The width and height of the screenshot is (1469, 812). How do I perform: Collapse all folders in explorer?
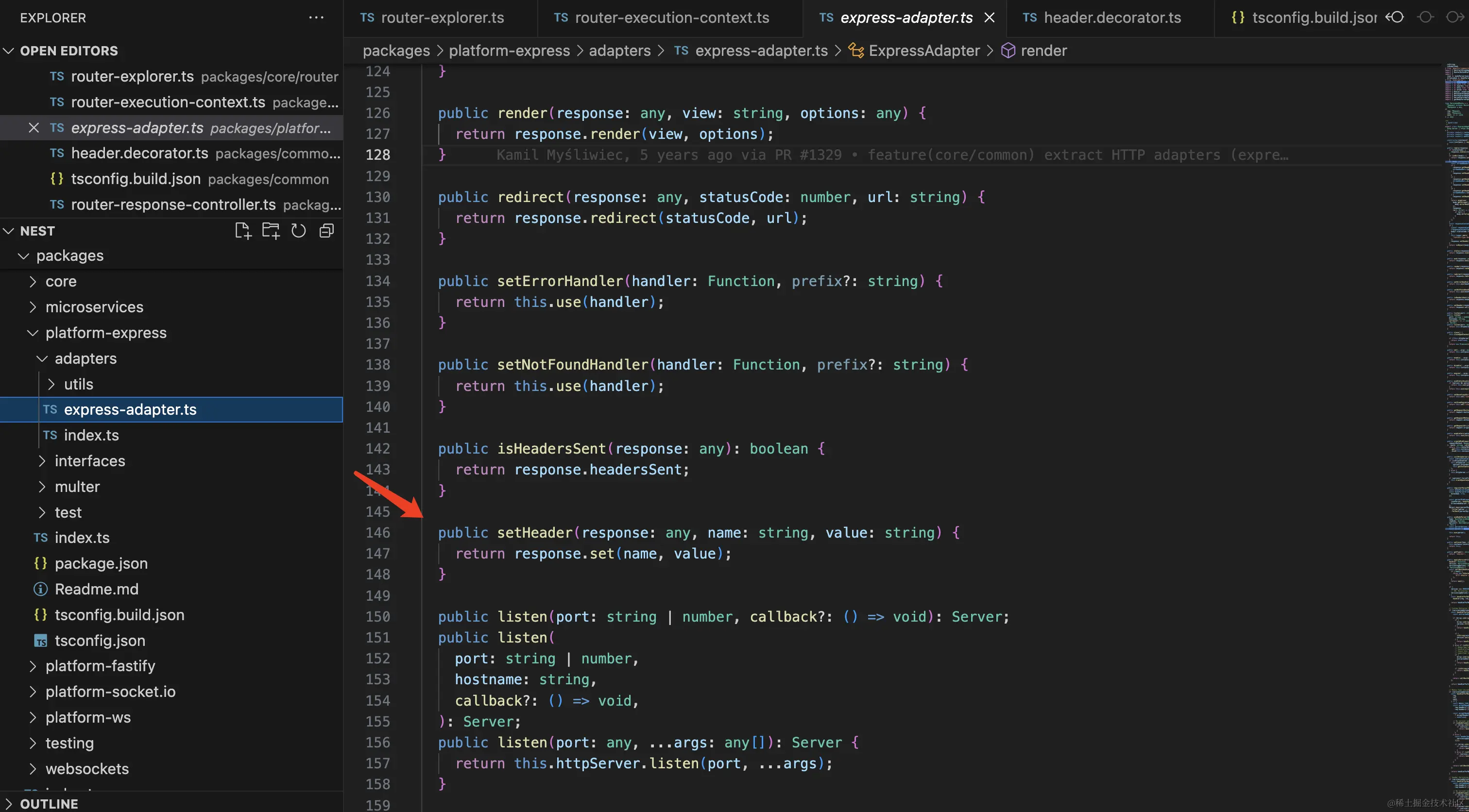(326, 231)
